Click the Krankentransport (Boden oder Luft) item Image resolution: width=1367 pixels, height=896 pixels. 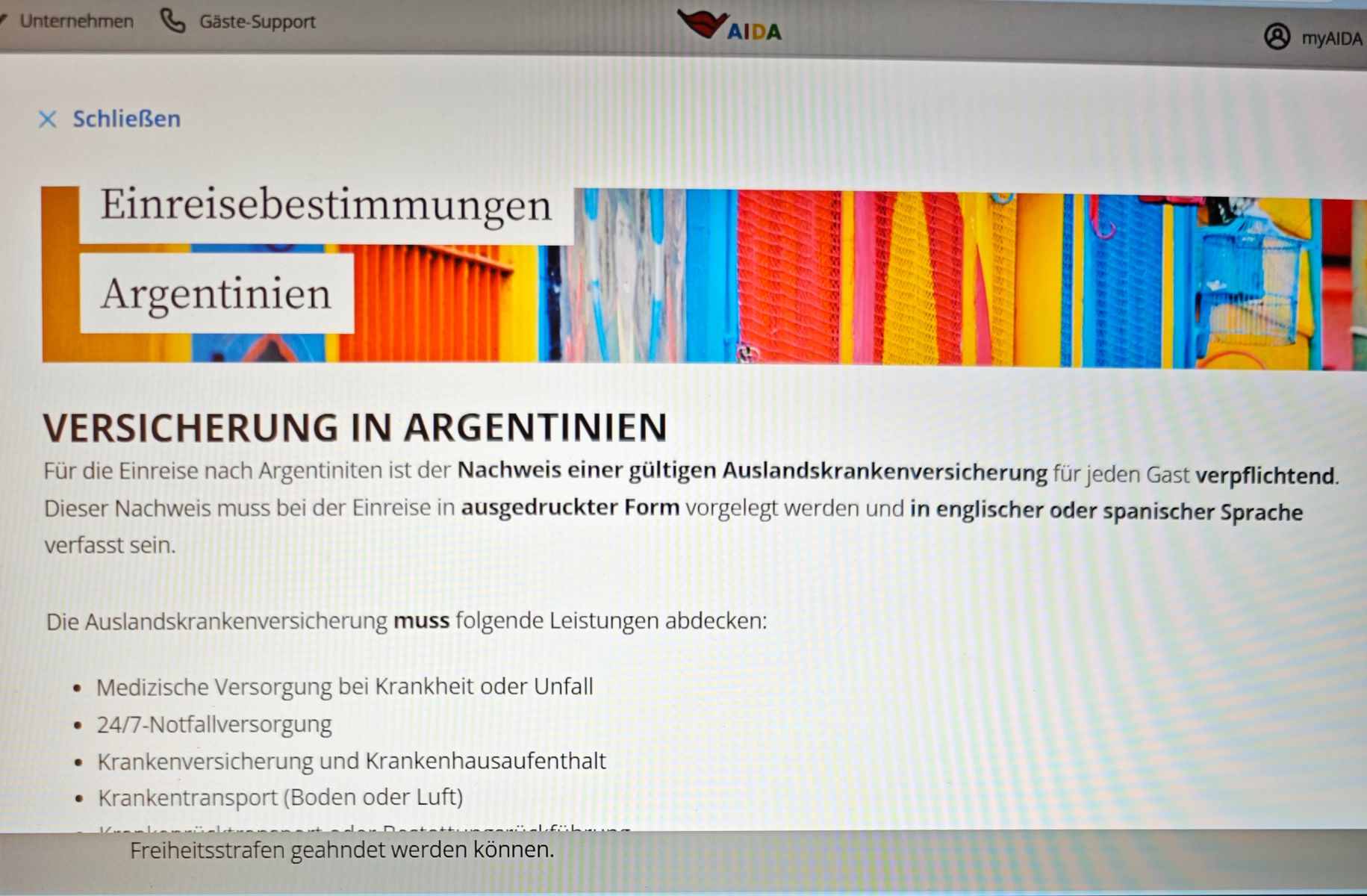[x=280, y=797]
